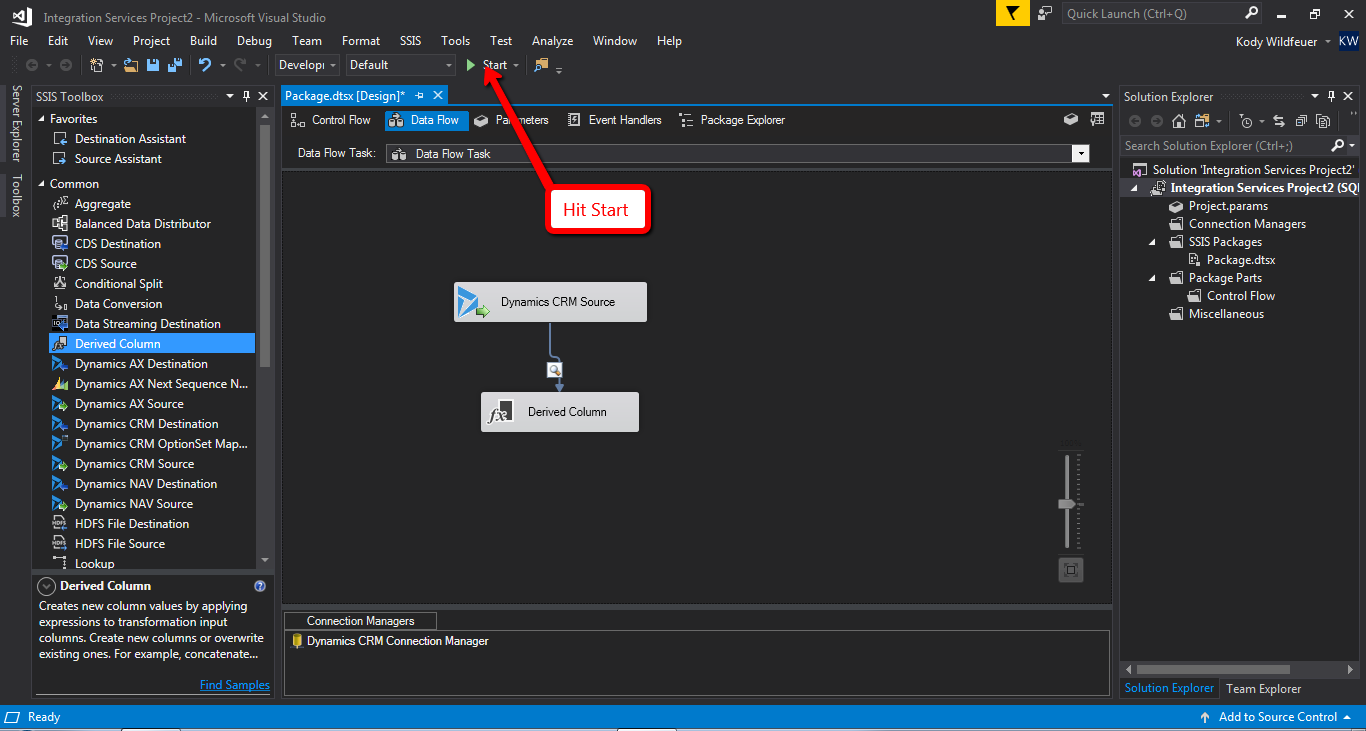Collapse the Common toolbox group
Viewport: 1366px width, 731px height.
pos(42,184)
